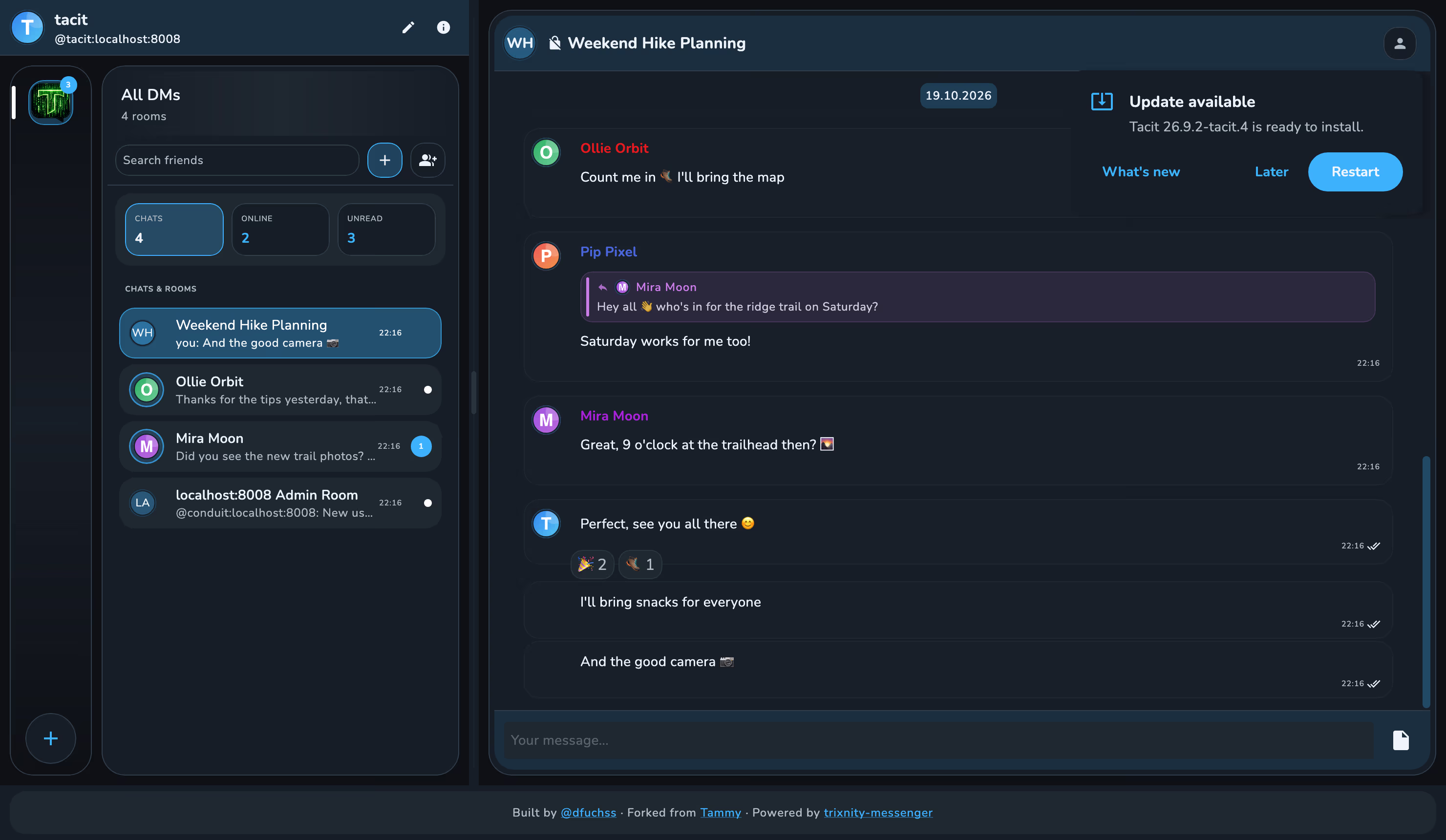
Task: Click the reply arrow icon in quoted message
Action: coord(602,288)
